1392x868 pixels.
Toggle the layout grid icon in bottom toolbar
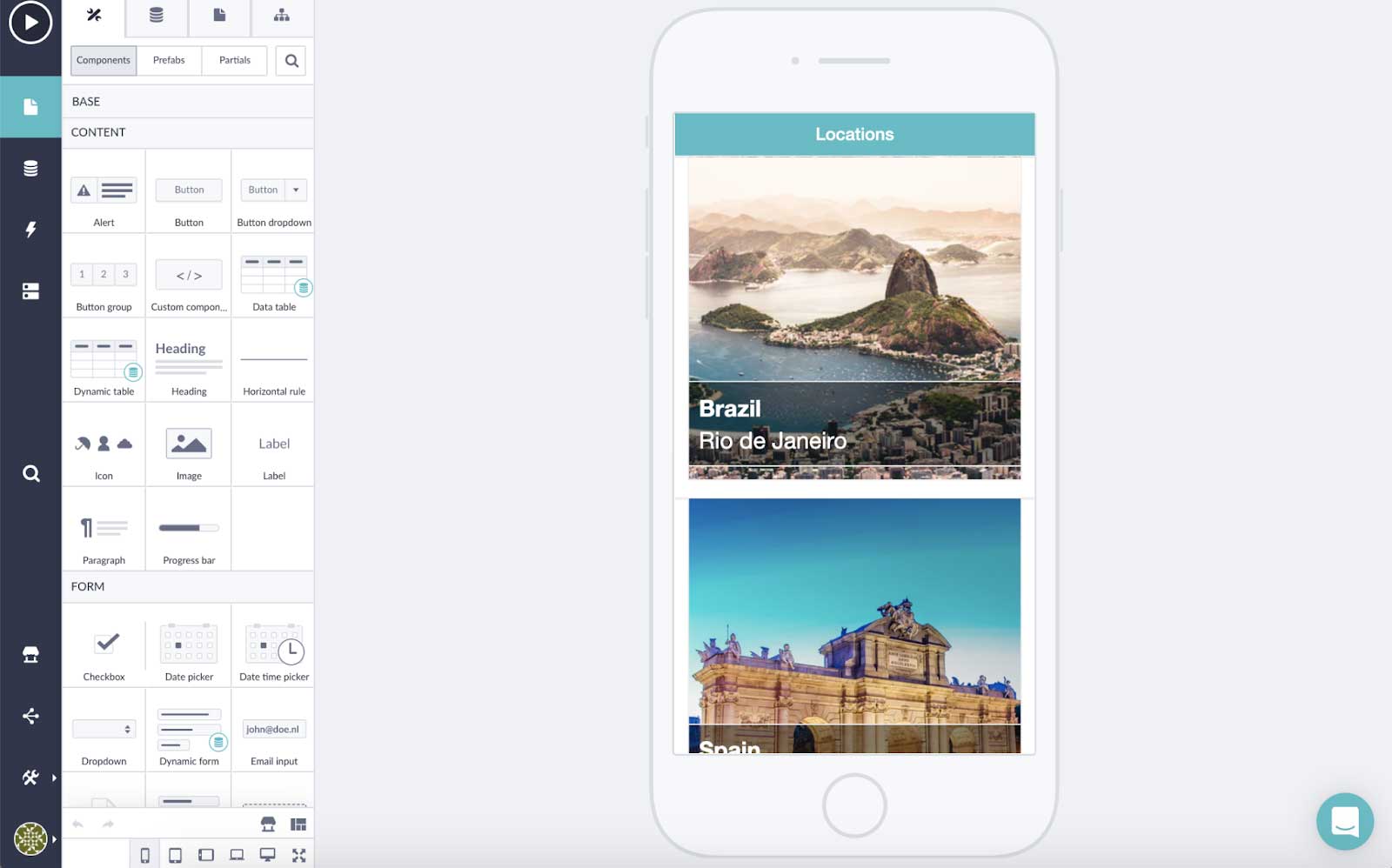tap(298, 824)
